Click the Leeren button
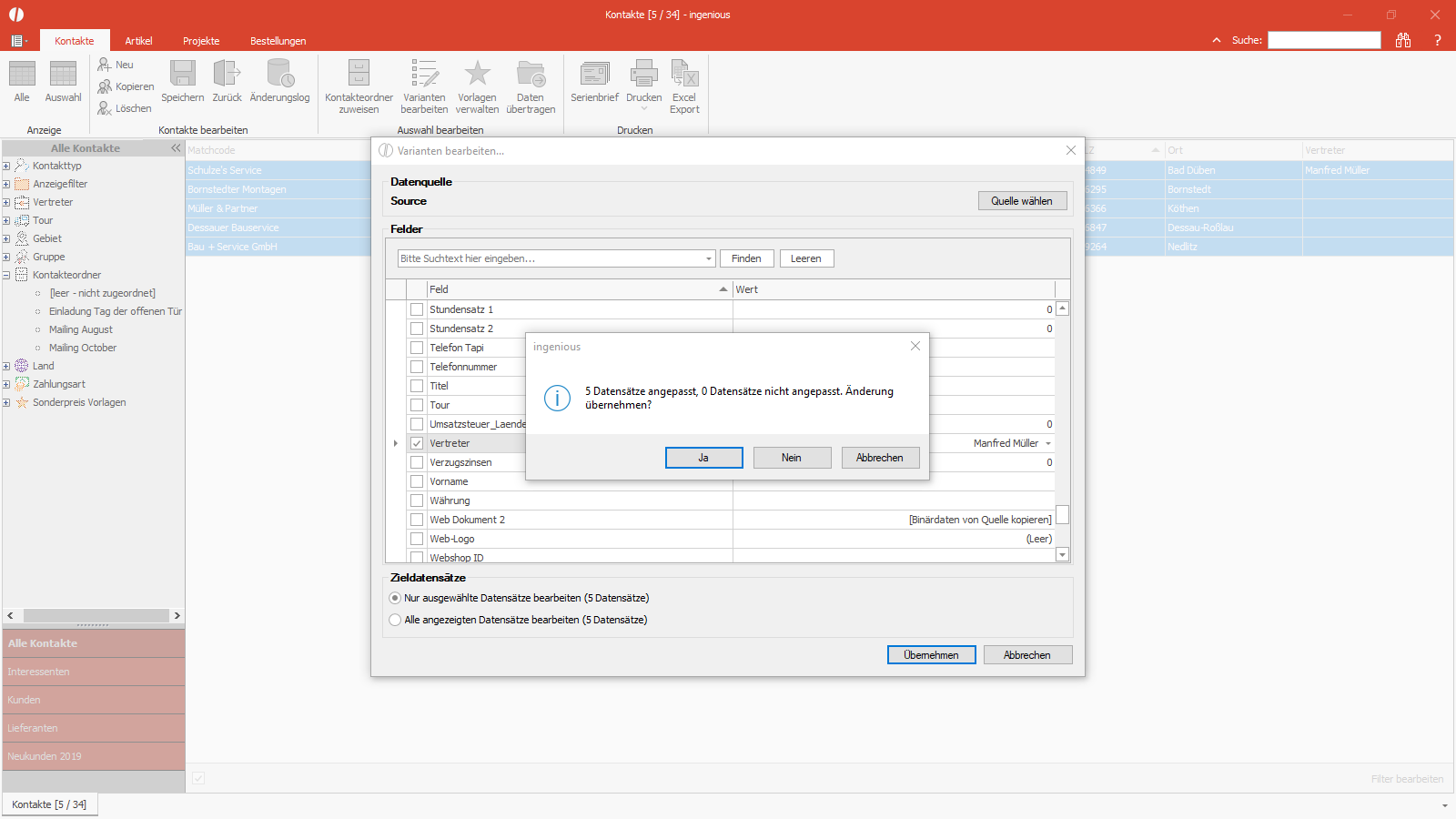The image size is (1456, 819). pos(805,258)
